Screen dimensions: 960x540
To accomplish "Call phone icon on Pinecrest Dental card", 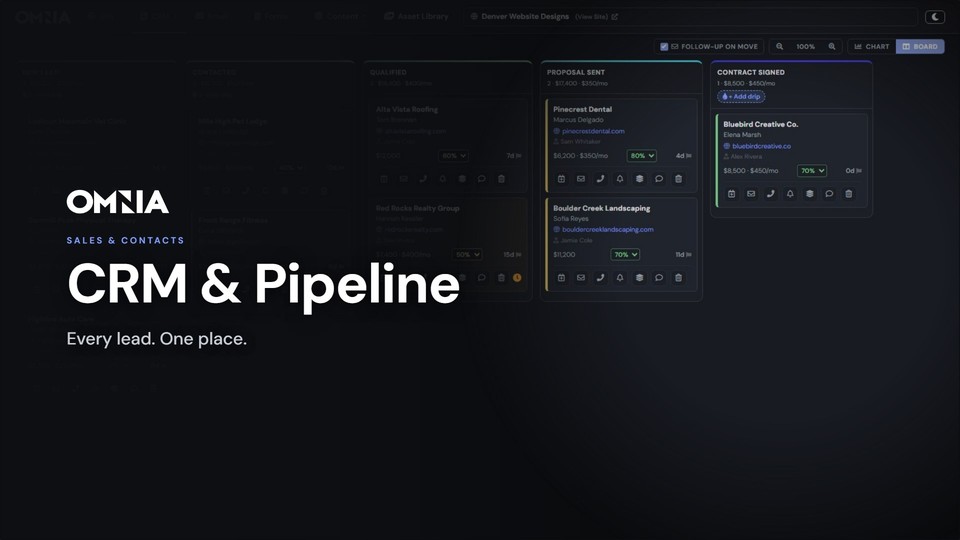I will (x=600, y=179).
